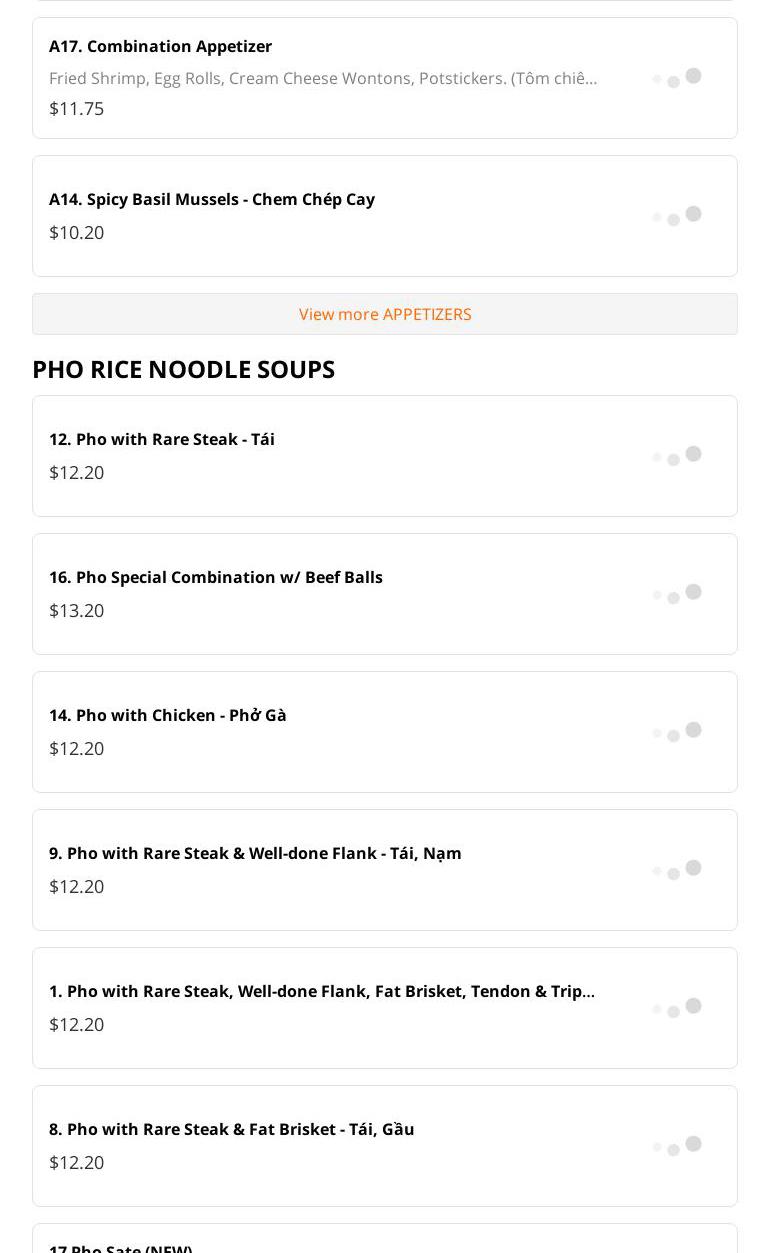The image size is (770, 1253).
Task: Pick 9. Pho with Rare Steak & Well-done Flank
Action: (255, 853)
